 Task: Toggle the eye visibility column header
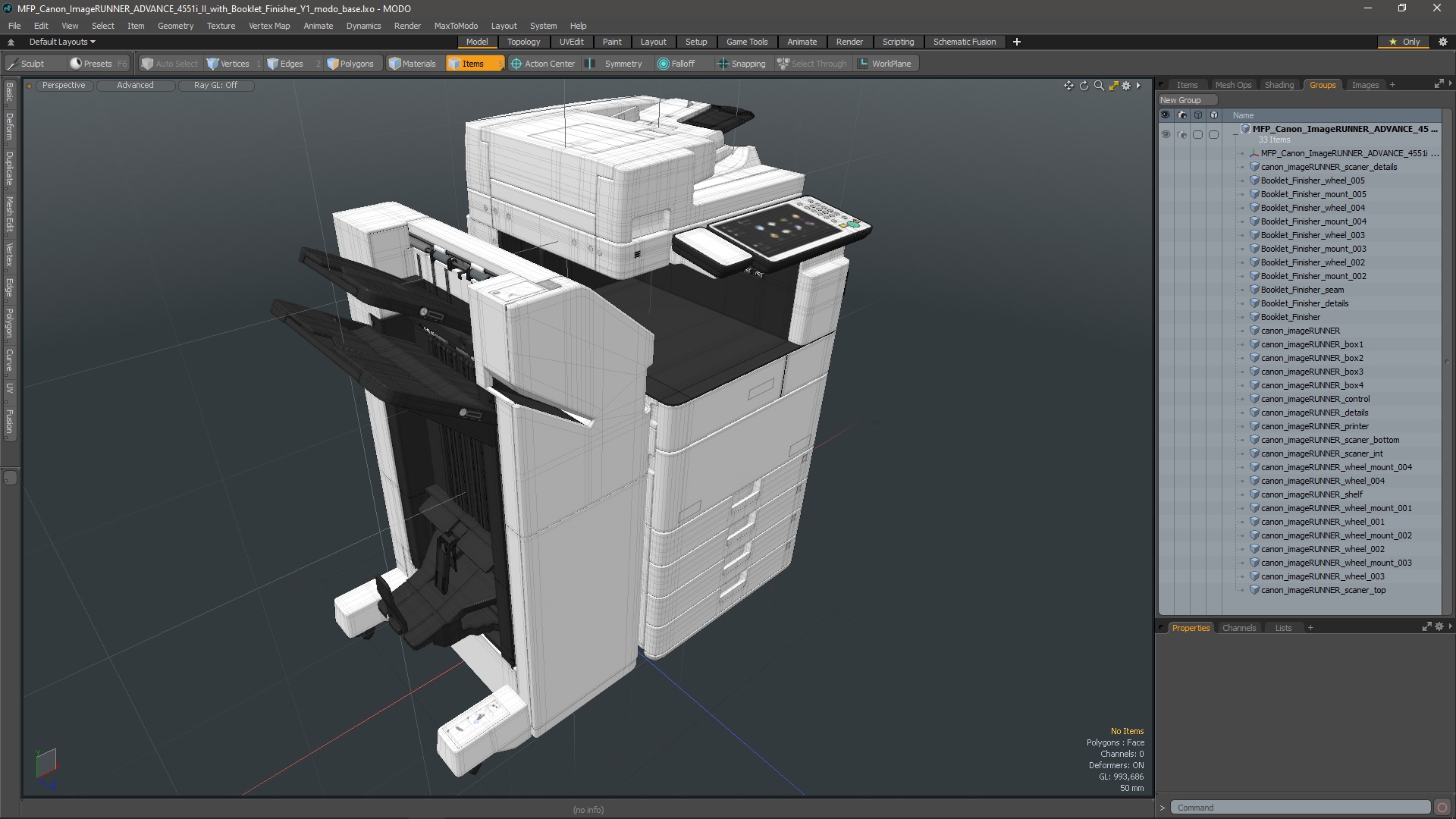[1166, 115]
